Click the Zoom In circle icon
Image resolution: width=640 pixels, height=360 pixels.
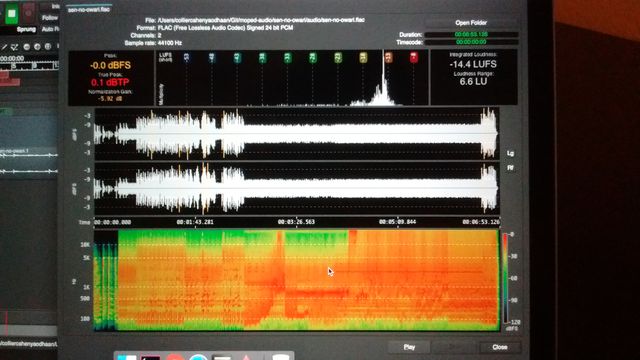[38, 47]
